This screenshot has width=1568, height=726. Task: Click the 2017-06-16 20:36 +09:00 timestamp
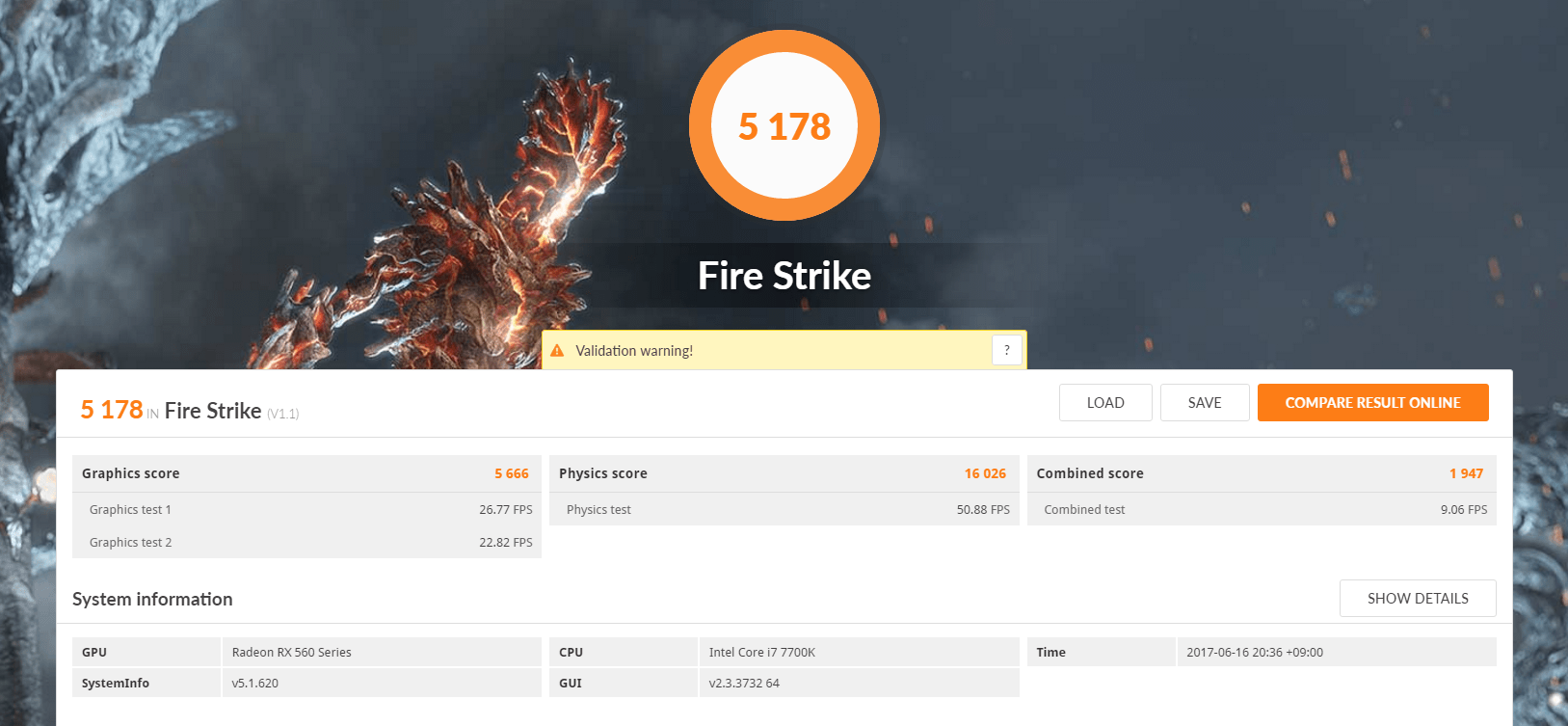1255,653
